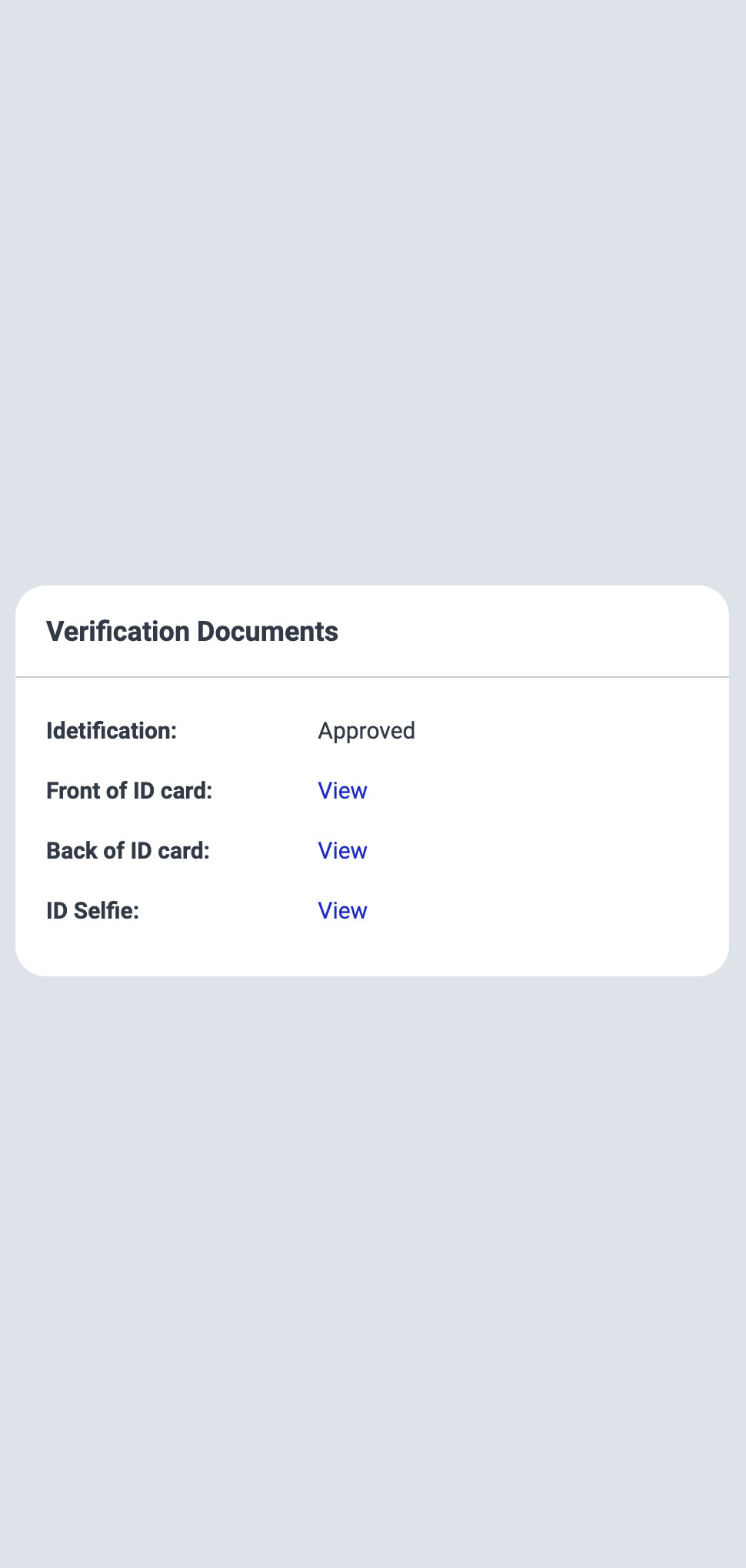The image size is (746, 1568).
Task: Click the Back of ID card label
Action: pyautogui.click(x=128, y=851)
